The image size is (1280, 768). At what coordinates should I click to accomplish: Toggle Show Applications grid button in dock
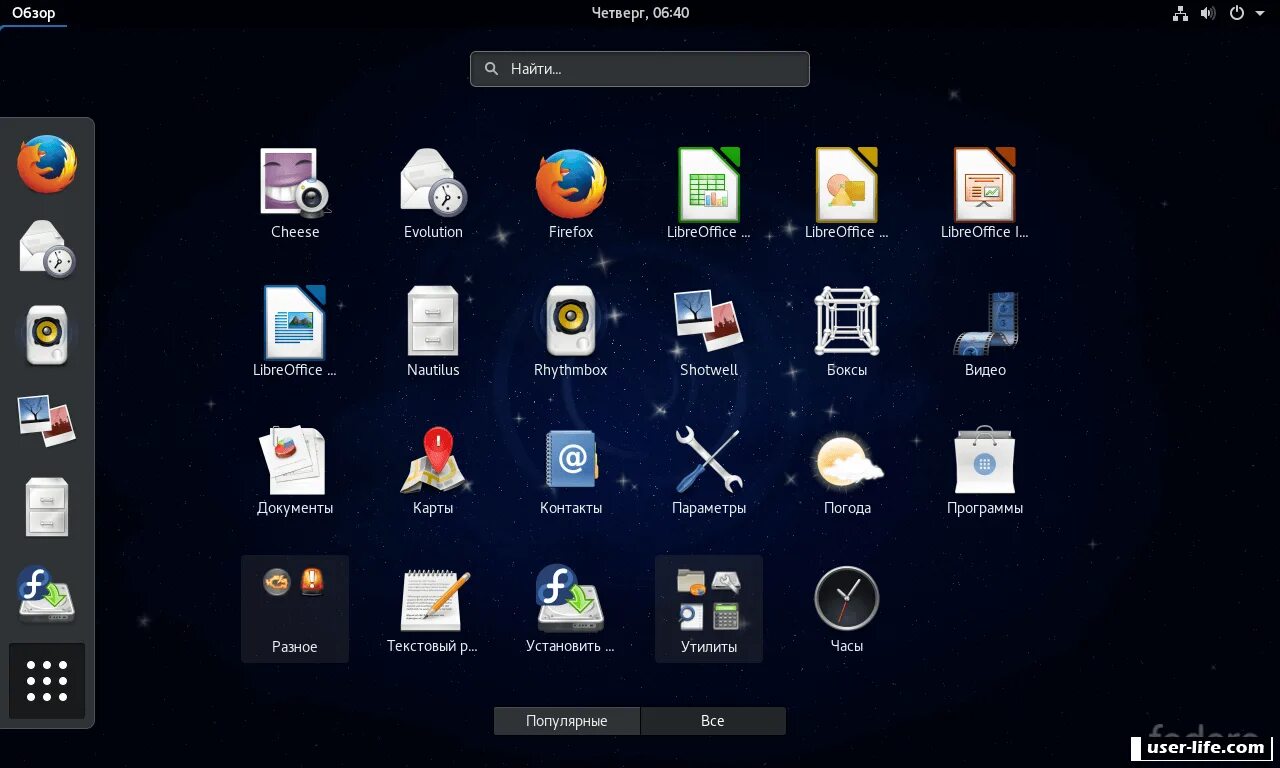tap(47, 681)
